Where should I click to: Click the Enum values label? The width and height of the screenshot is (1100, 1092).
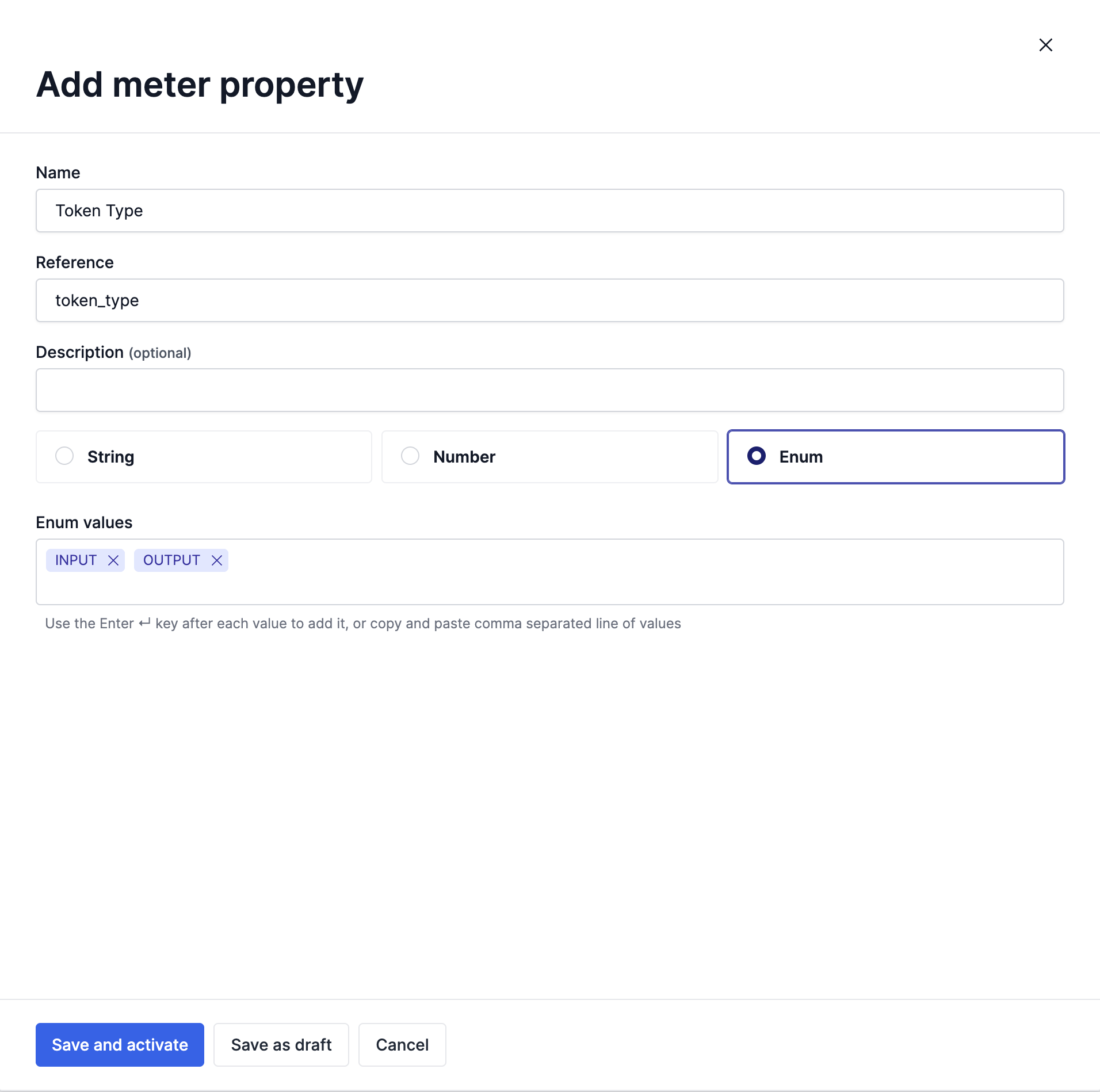[84, 522]
